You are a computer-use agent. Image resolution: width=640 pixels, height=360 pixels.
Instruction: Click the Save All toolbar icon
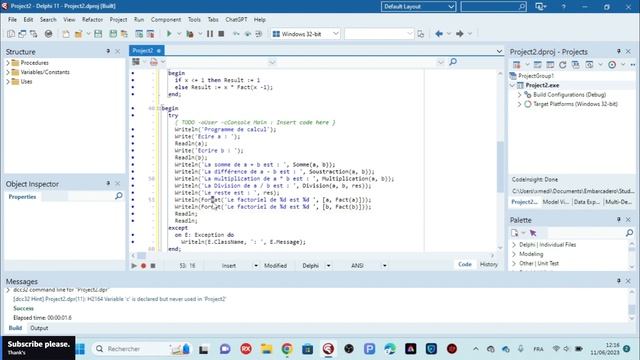pos(113,34)
